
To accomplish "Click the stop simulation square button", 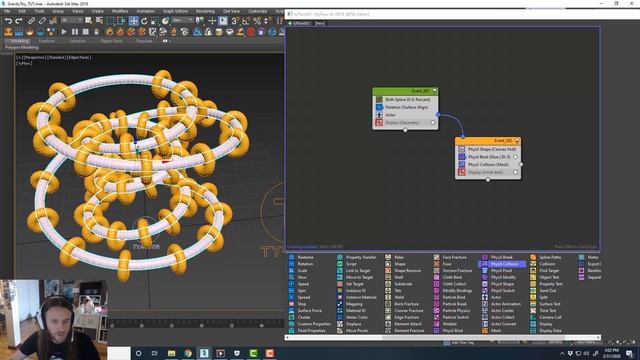I will pos(85,31).
